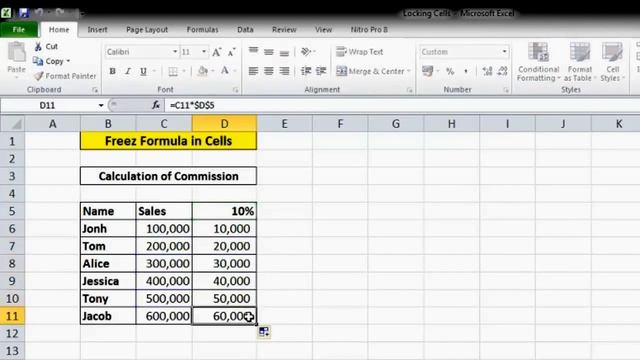640x360 pixels.
Task: Click the Increase Font Size icon
Action: tap(217, 52)
